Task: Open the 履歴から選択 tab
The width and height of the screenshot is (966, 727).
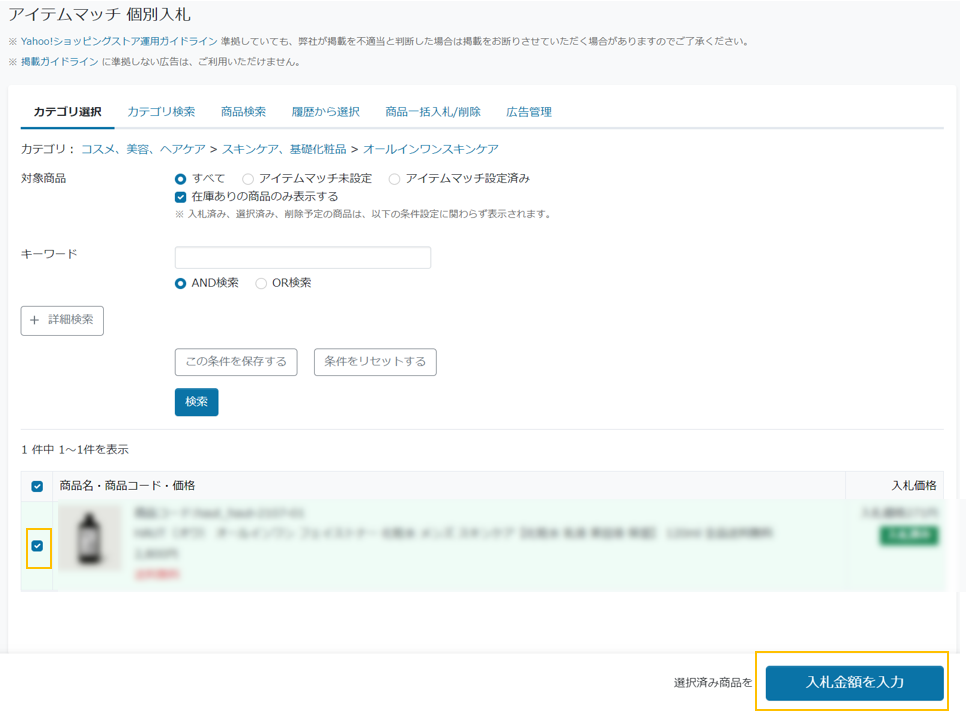Action: coord(325,112)
